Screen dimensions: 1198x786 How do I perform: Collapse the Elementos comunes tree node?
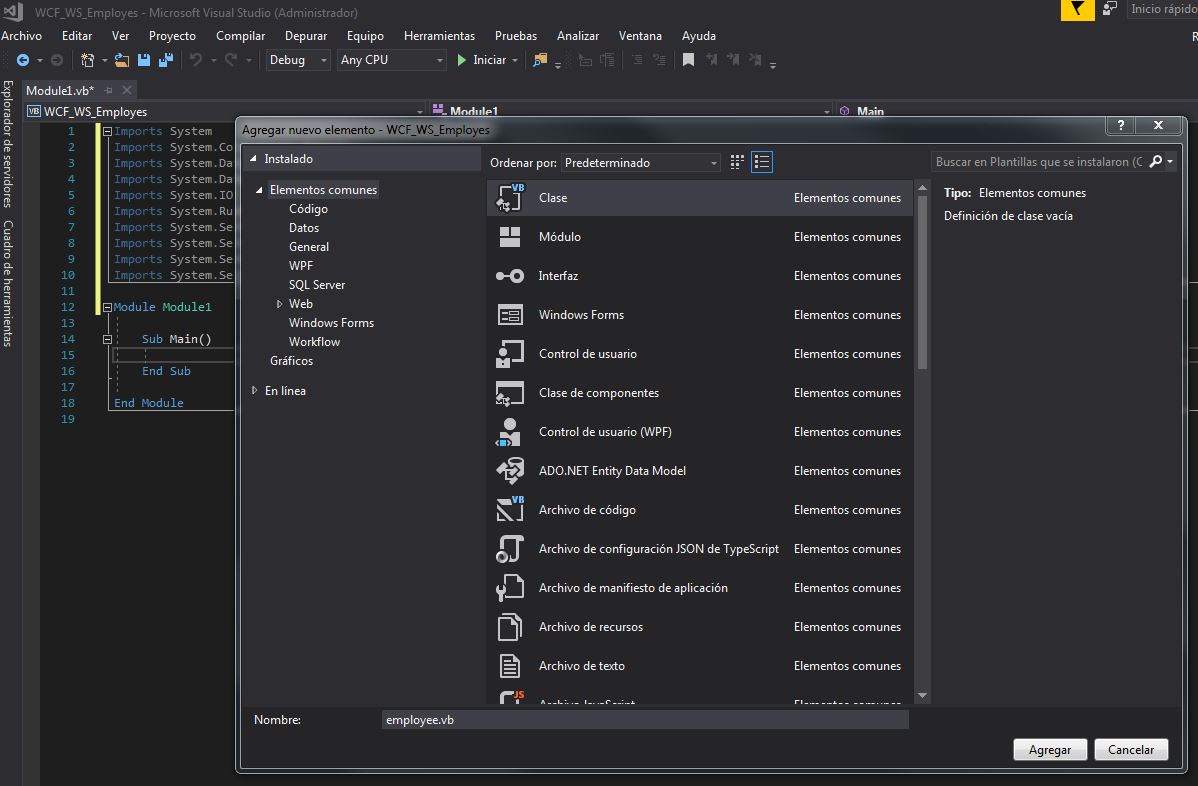(x=259, y=189)
